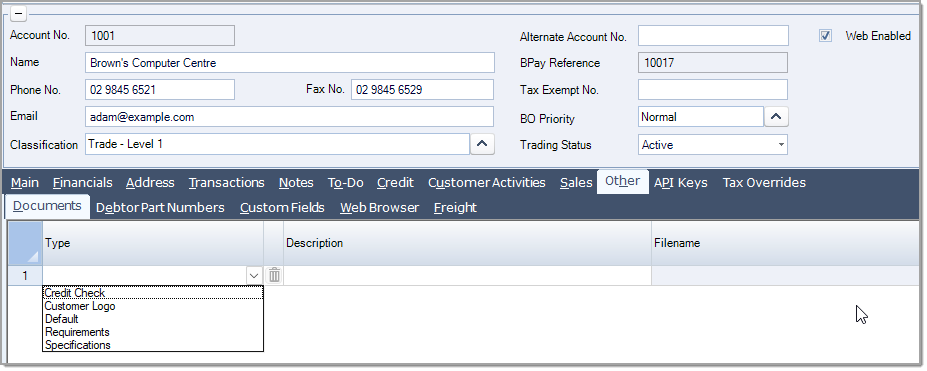Switch to the Main tab
The height and width of the screenshot is (371, 927).
(x=25, y=183)
